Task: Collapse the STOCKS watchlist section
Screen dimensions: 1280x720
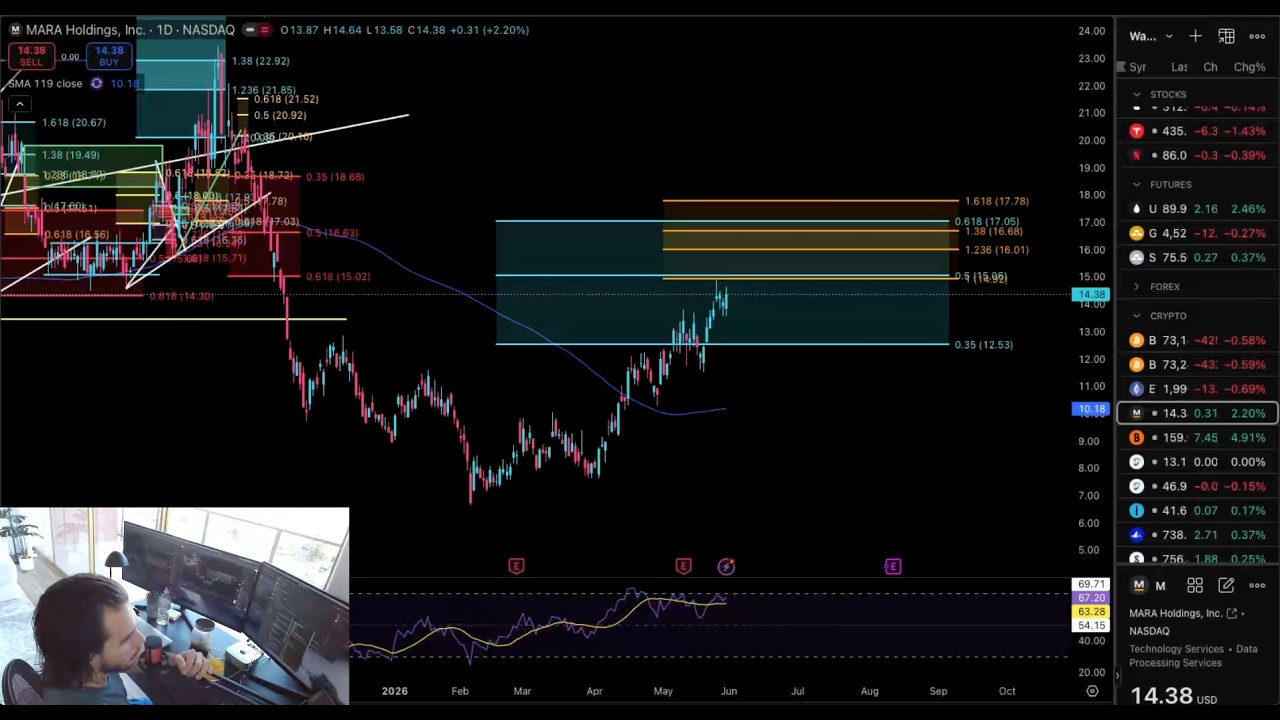Action: [x=1136, y=94]
